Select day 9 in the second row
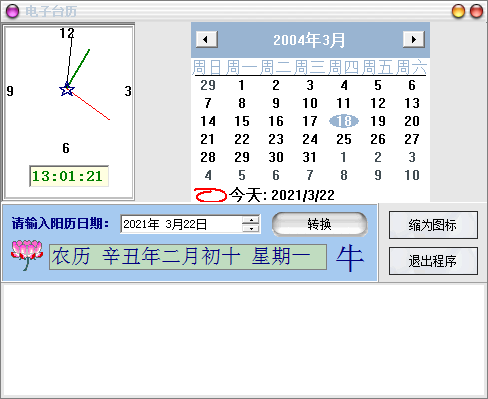This screenshot has width=488, height=399. pos(276,103)
